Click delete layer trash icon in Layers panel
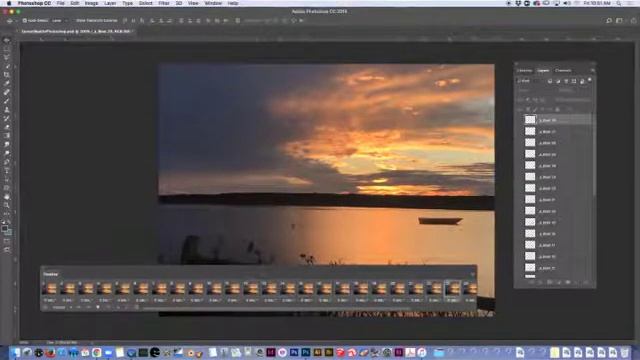640x360 pixels. pos(586,282)
